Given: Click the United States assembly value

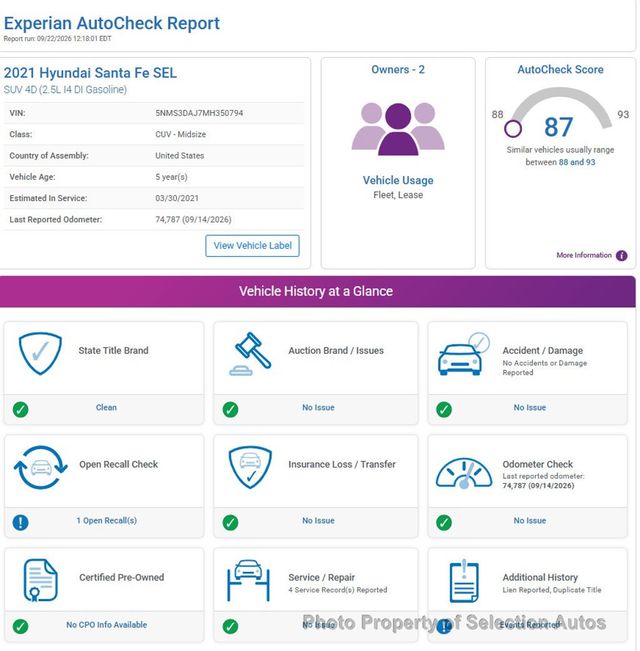Looking at the screenshot, I should pyautogui.click(x=180, y=156).
